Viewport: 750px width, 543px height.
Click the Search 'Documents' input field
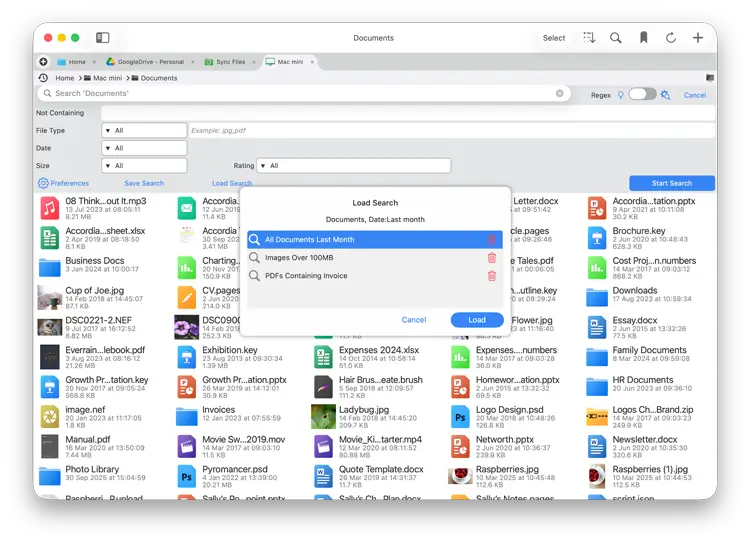click(300, 94)
